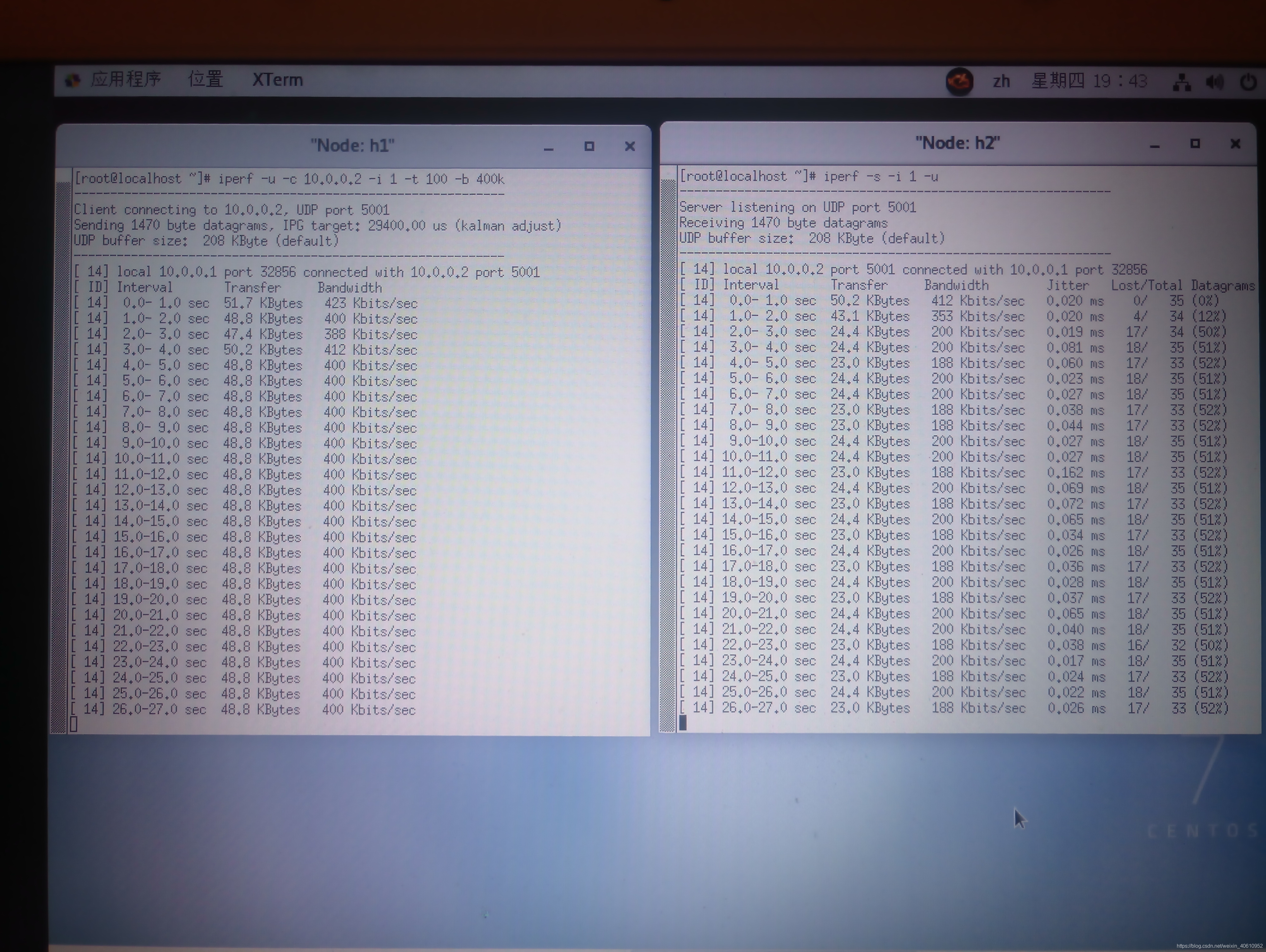Close the "Node: h2" xterm window
Image resolution: width=1266 pixels, height=952 pixels.
(x=1235, y=144)
